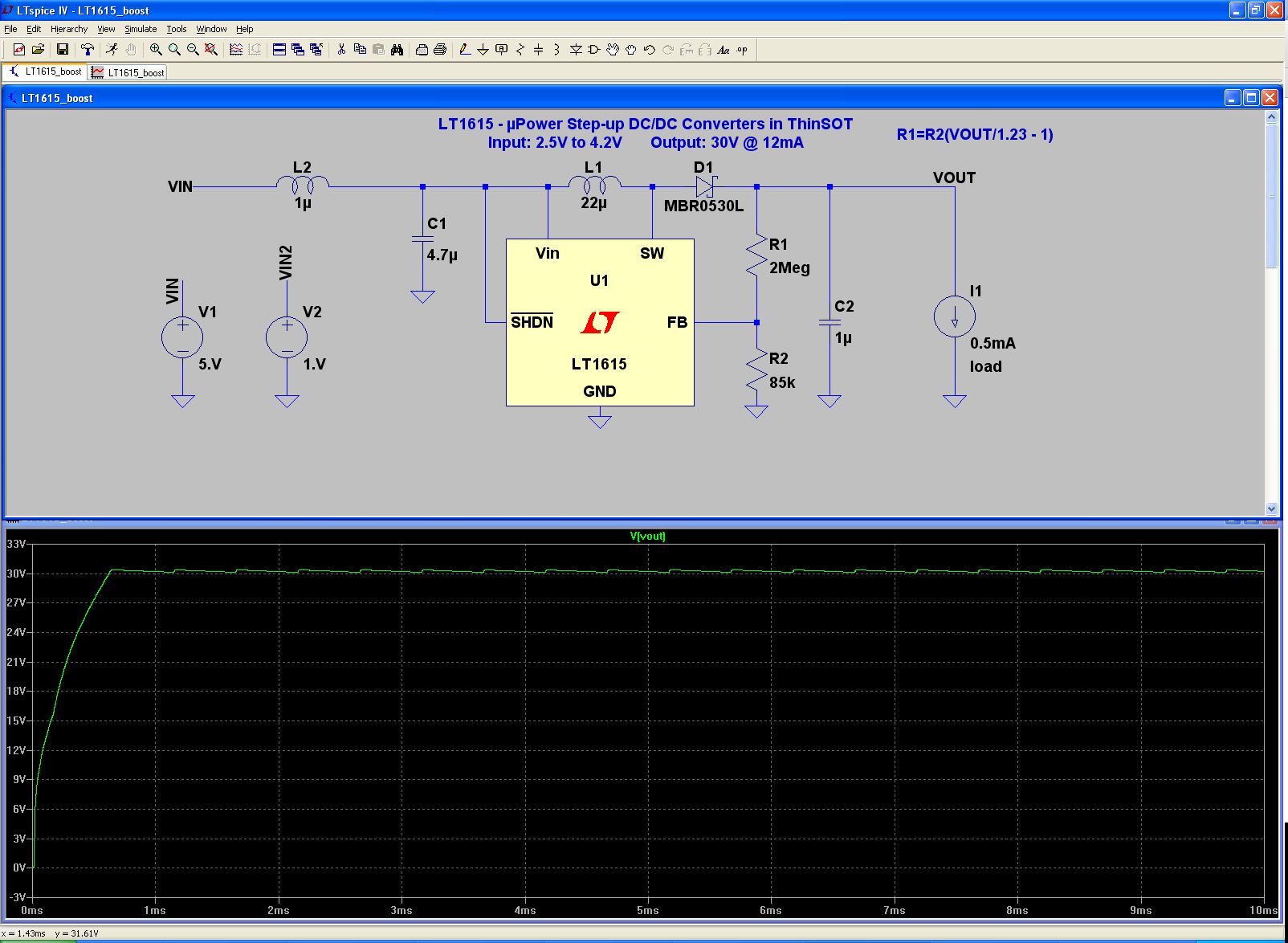
Task: Open component chooser gate icon
Action: pyautogui.click(x=594, y=50)
